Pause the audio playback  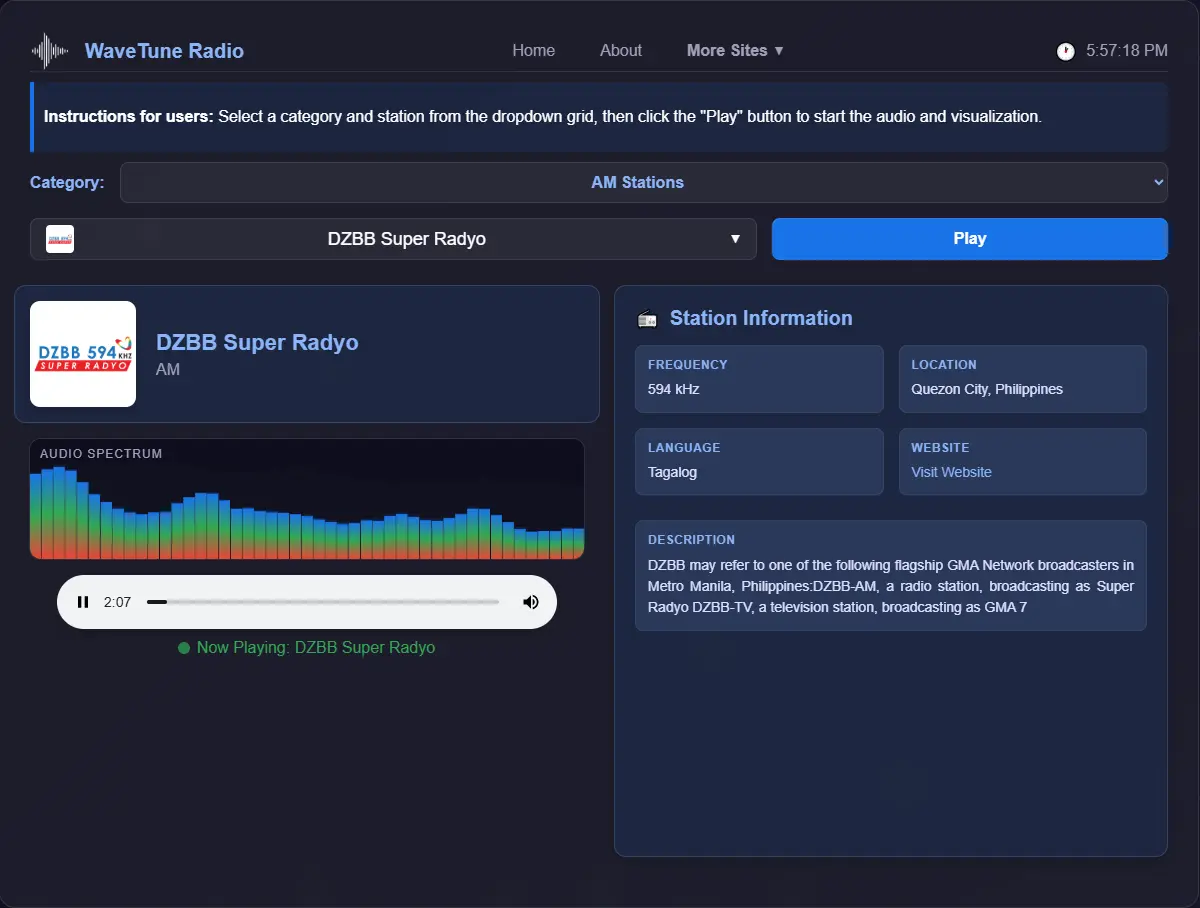(83, 602)
